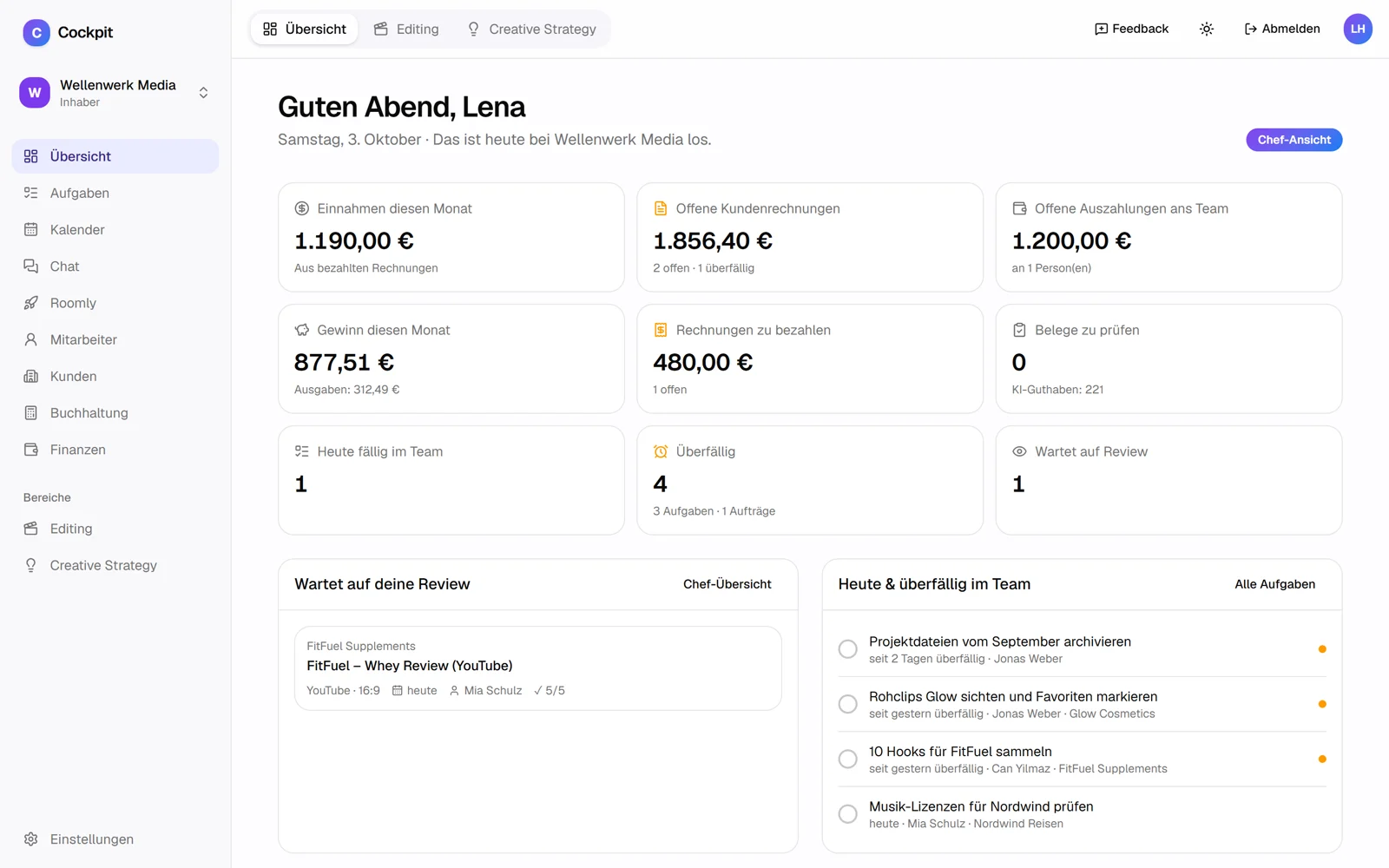Open the FitFuel – Whey Review card

click(538, 668)
